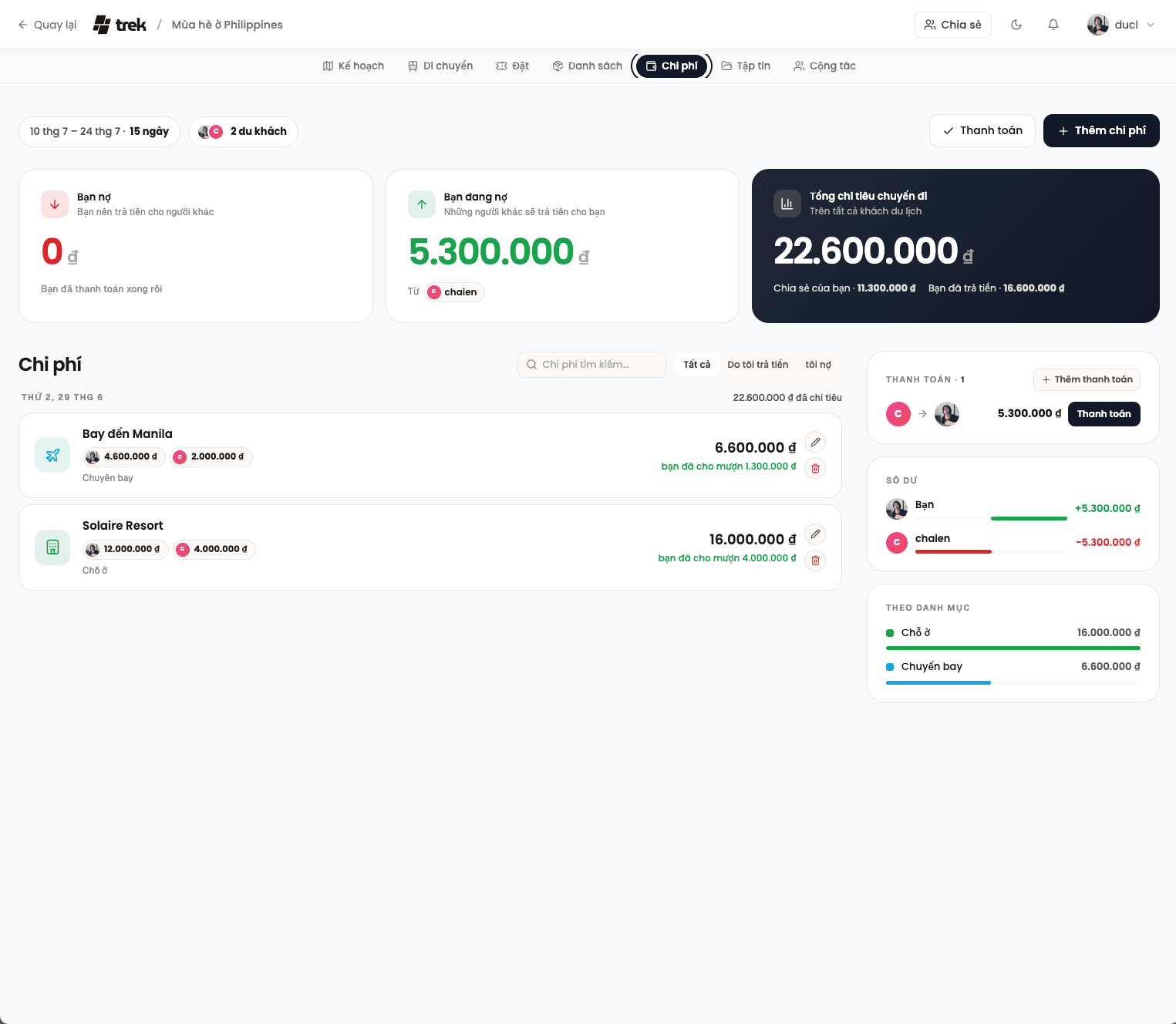The height and width of the screenshot is (1024, 1176).
Task: Edit the Bay đến Manila expense
Action: click(815, 442)
